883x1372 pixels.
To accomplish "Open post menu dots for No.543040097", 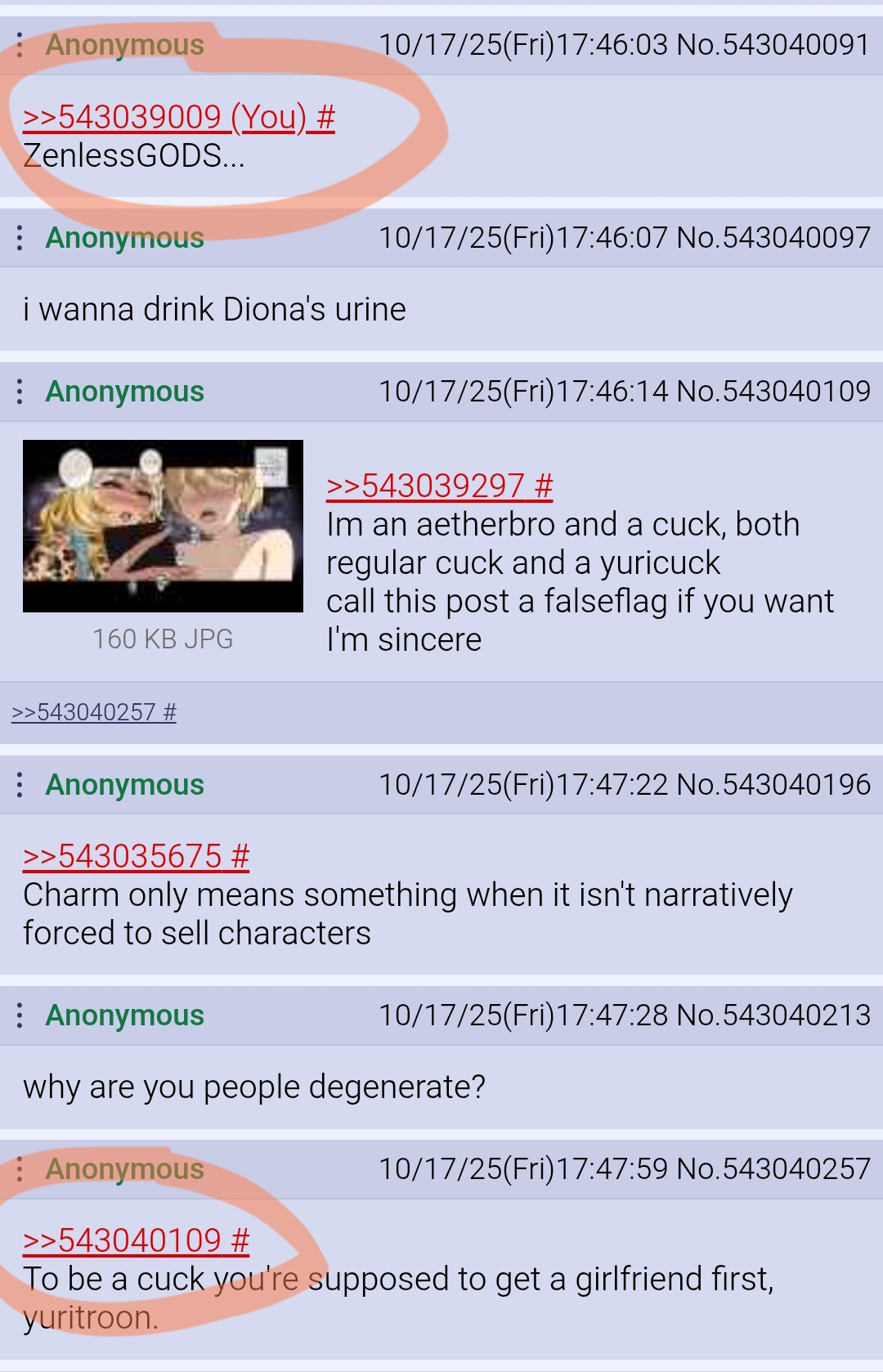I will (x=20, y=238).
